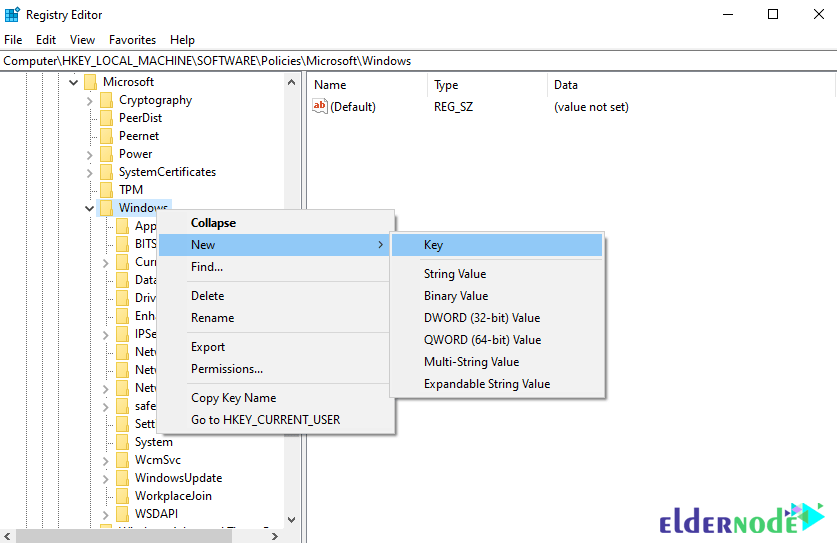
Task: Click tree pane horizontal scroll left arrow
Action: click(x=7, y=536)
